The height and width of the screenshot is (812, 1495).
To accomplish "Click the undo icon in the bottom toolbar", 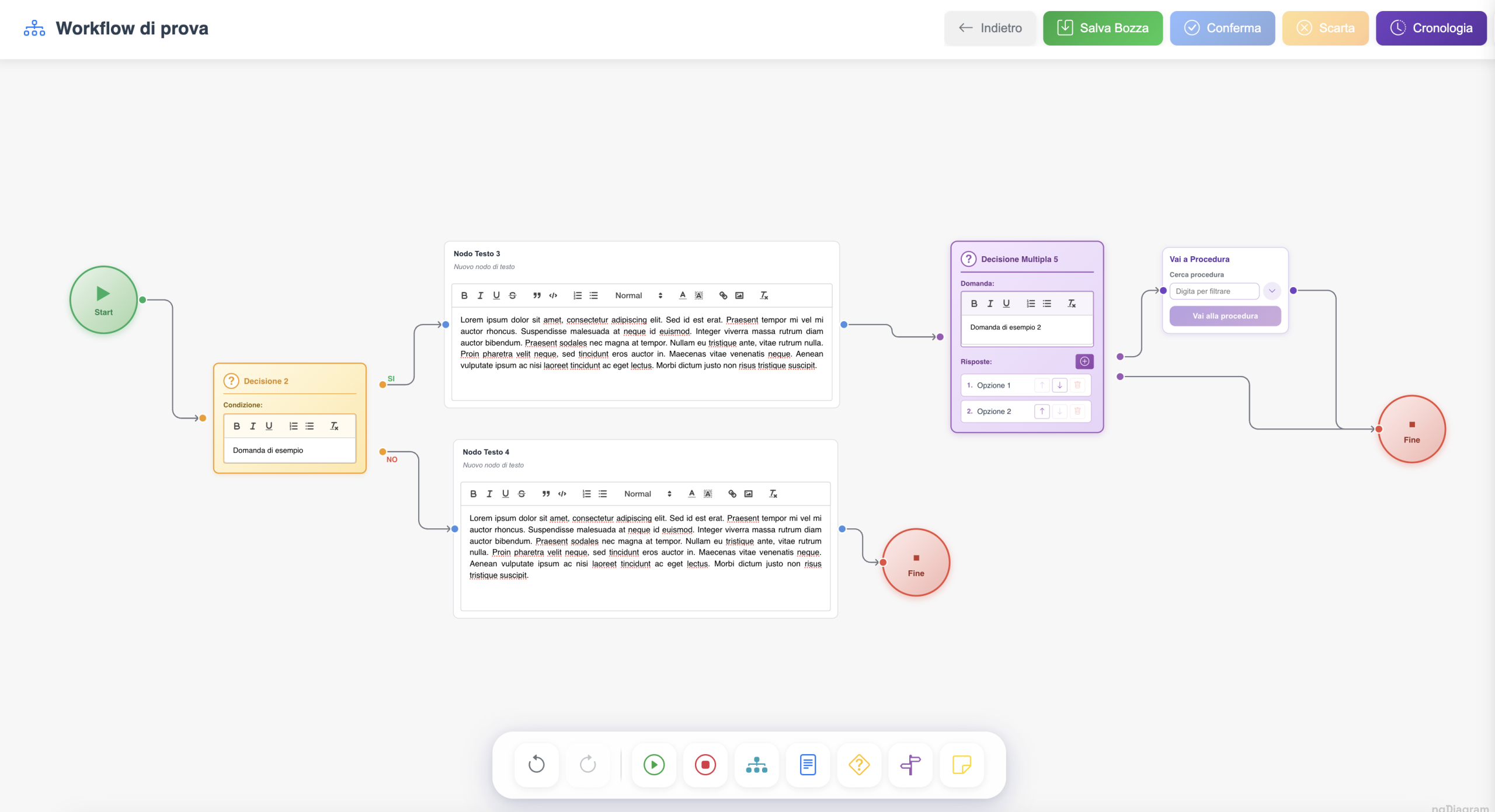I will click(536, 765).
